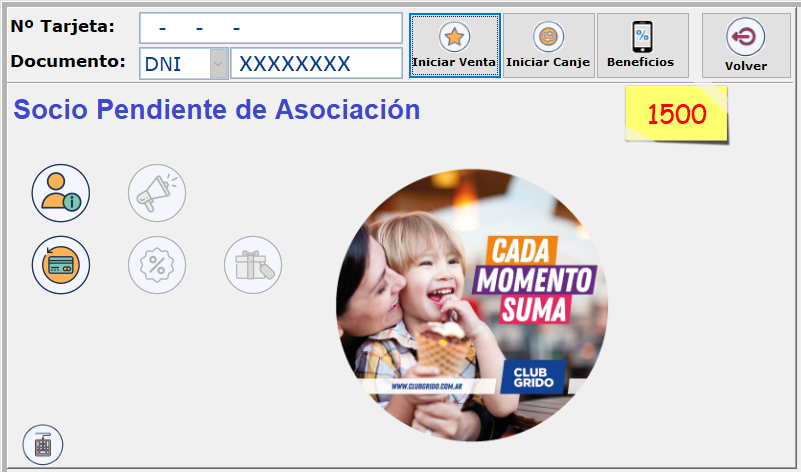This screenshot has height=472, width=801.
Task: Open the percent discount badge icon
Action: [157, 265]
